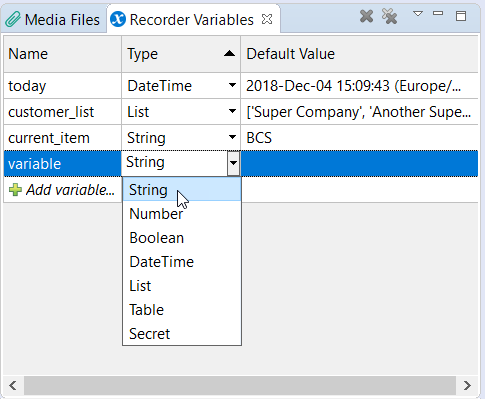Click the Recorder Variables tab icon
Viewport: 485px width, 399px height.
[x=118, y=19]
